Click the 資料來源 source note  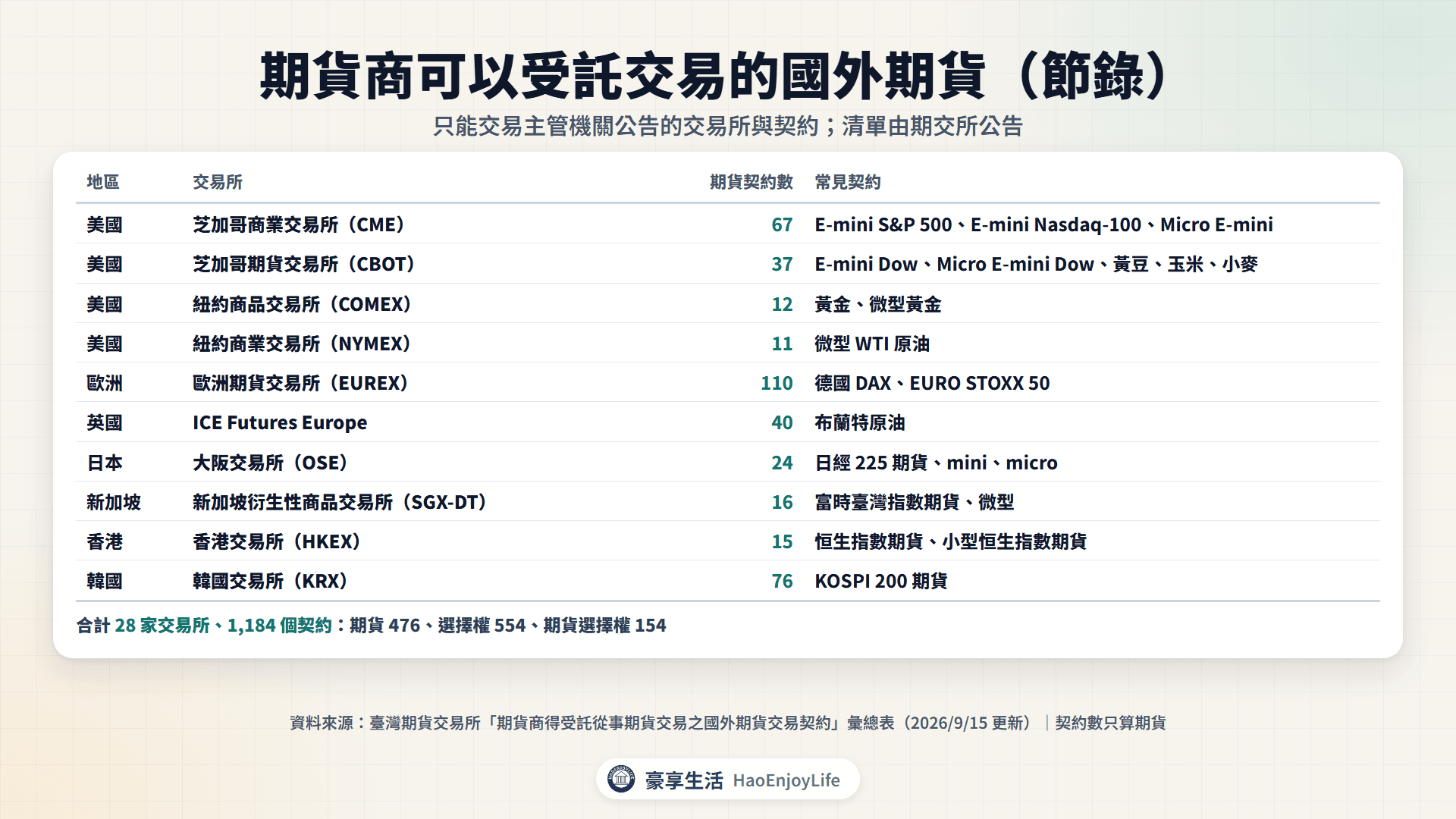pos(728,723)
